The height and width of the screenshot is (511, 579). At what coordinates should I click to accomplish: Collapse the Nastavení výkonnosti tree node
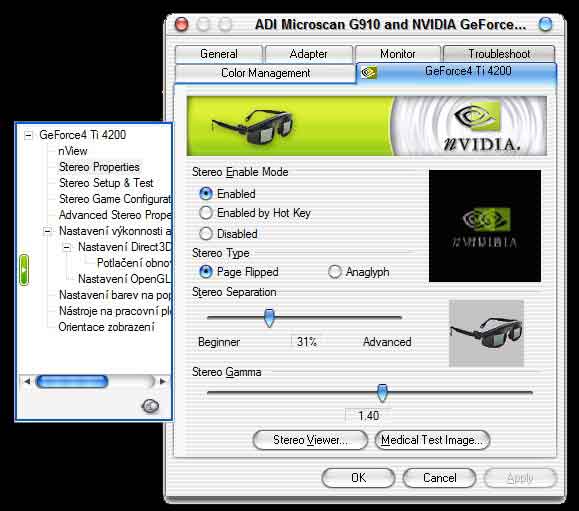(47, 232)
